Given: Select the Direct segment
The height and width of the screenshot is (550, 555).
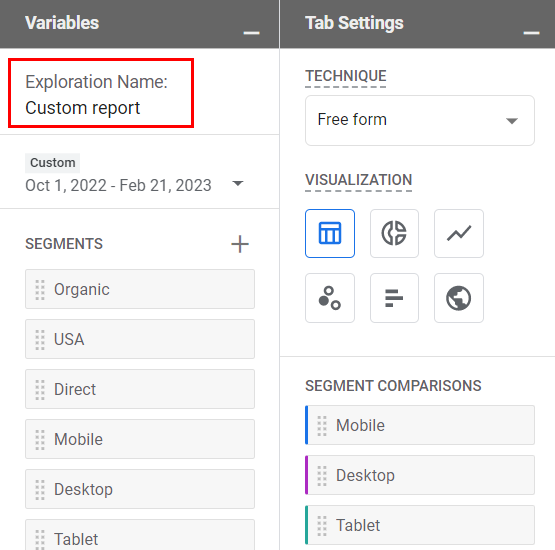Looking at the screenshot, I should pos(140,389).
